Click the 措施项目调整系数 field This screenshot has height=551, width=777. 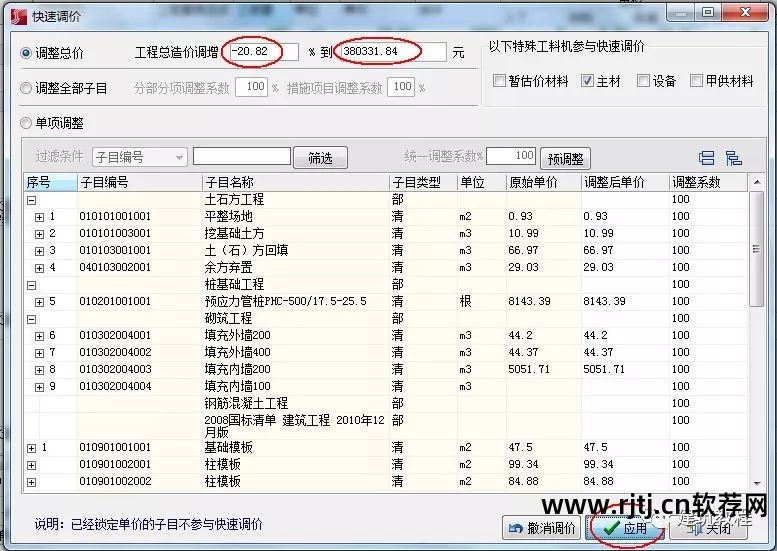click(401, 87)
